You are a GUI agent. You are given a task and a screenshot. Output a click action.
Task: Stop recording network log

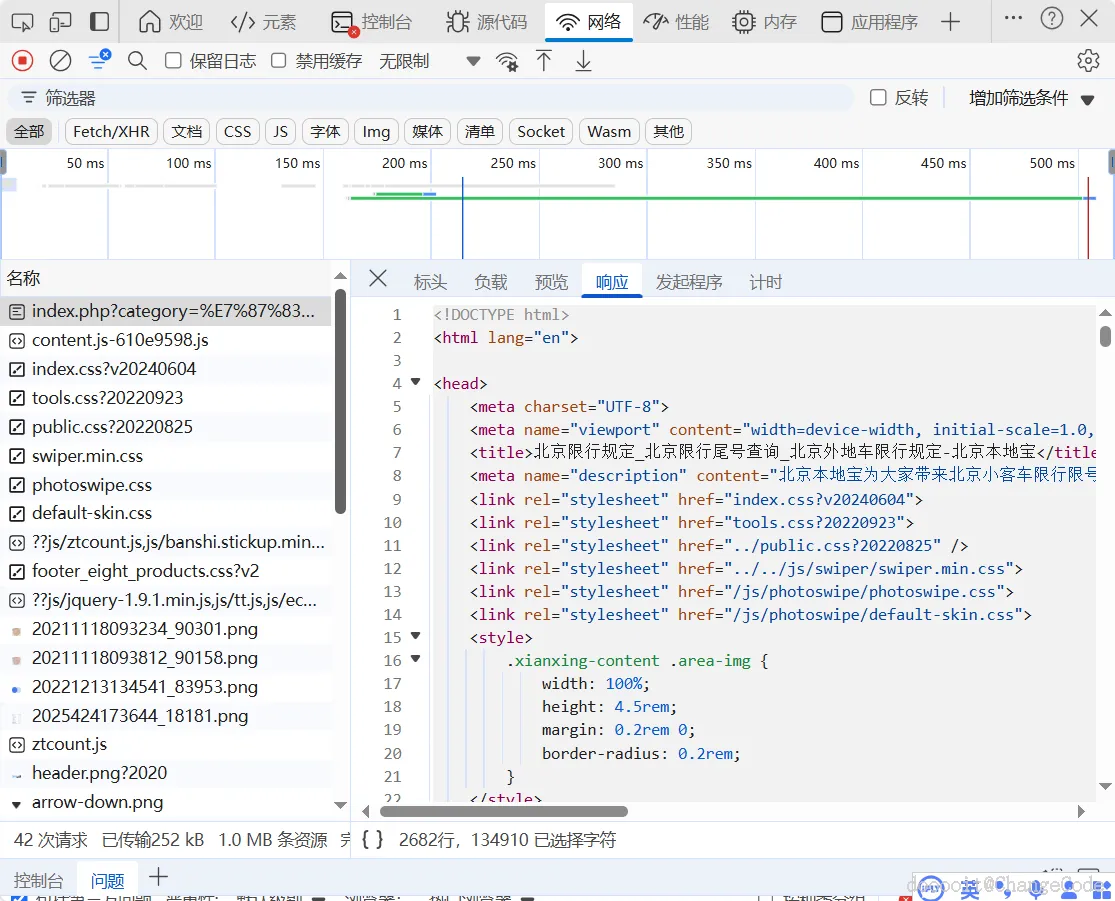(22, 61)
